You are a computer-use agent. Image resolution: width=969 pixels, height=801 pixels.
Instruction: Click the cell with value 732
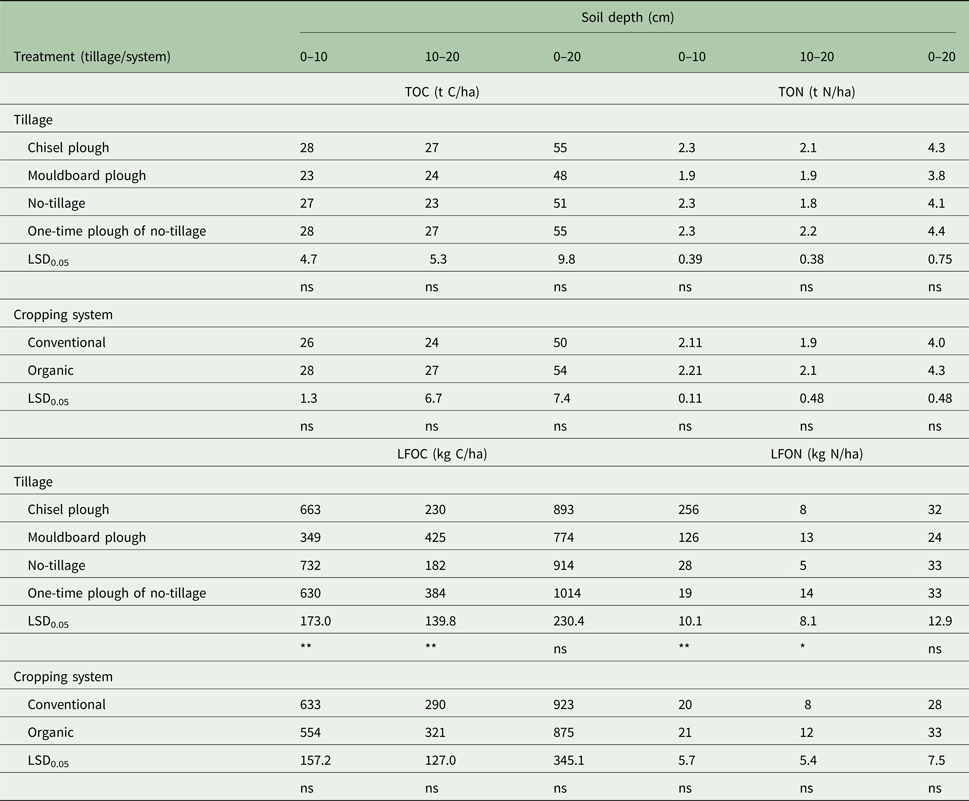310,565
